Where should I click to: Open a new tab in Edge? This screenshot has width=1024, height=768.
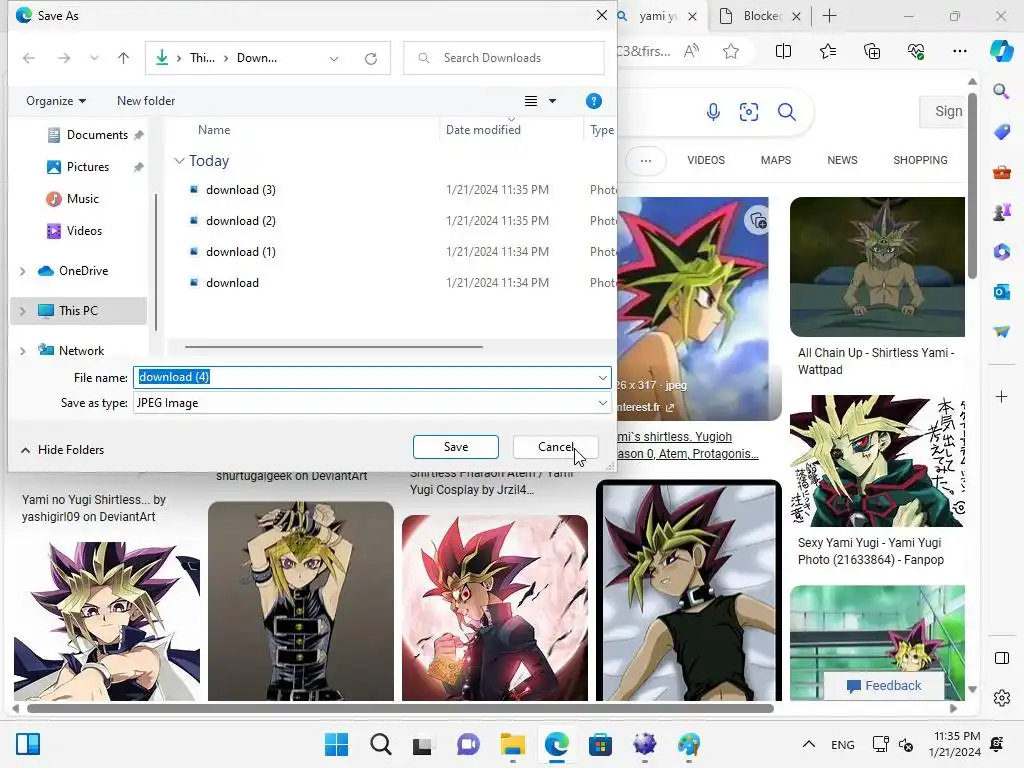tap(829, 16)
